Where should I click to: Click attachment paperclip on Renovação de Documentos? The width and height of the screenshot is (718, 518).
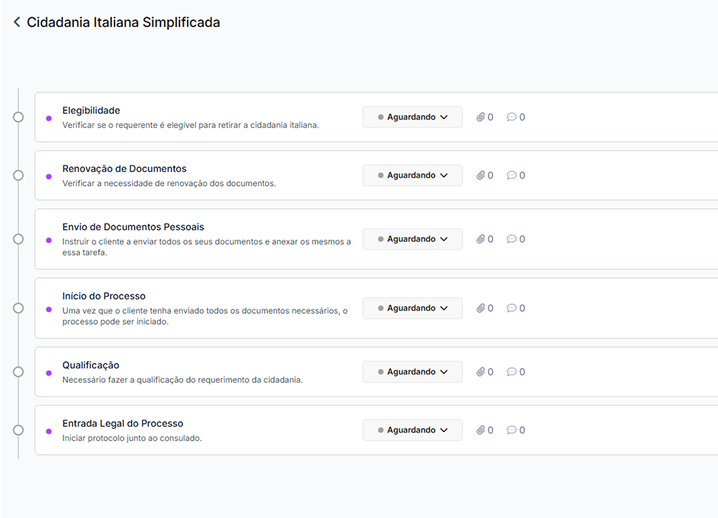(481, 175)
